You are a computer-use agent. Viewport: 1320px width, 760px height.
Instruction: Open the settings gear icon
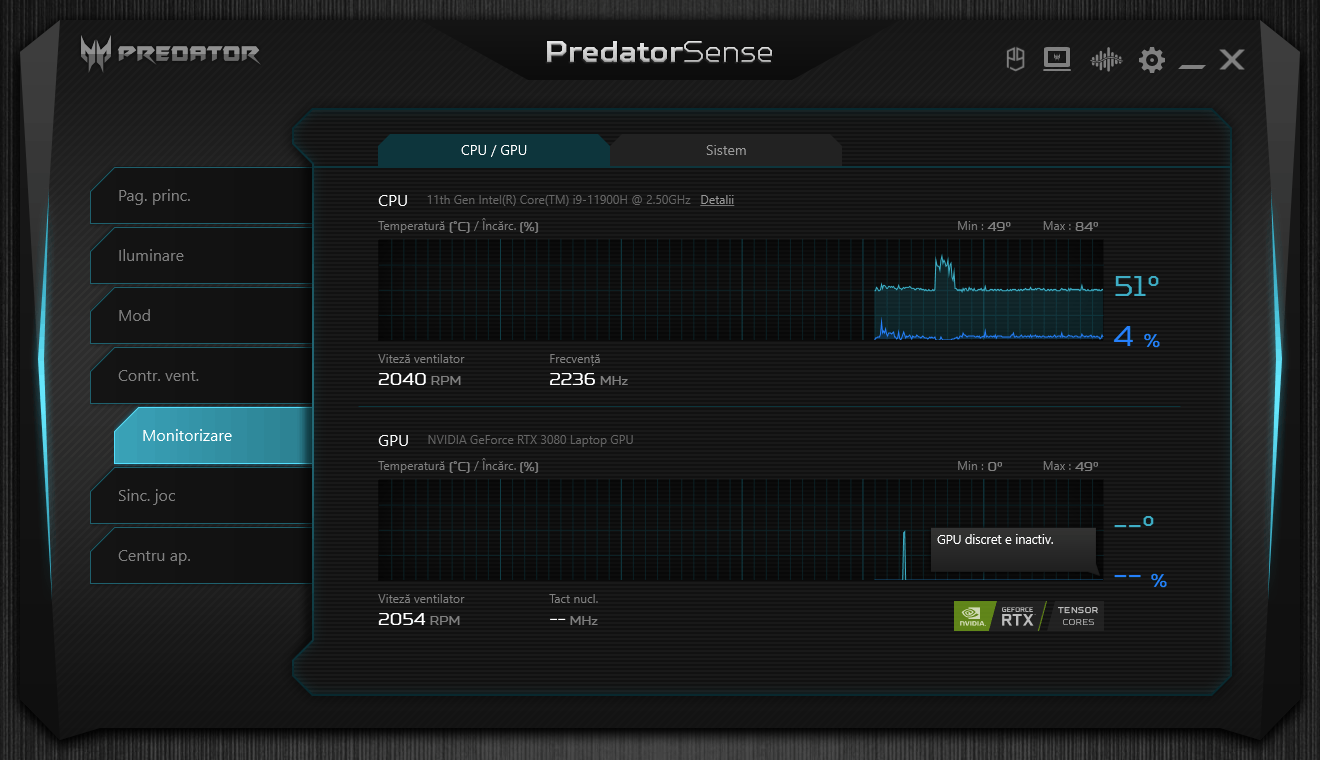[1152, 60]
